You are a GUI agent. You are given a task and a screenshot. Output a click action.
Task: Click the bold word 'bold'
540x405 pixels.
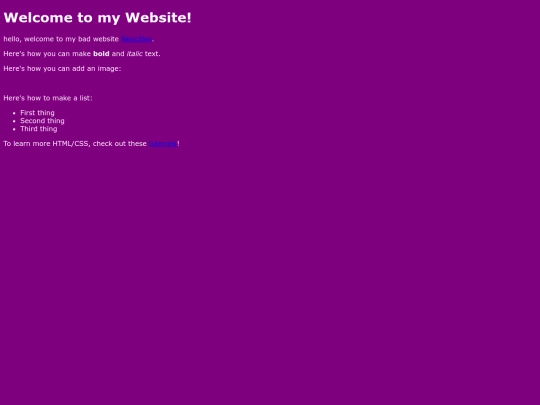click(x=101, y=53)
